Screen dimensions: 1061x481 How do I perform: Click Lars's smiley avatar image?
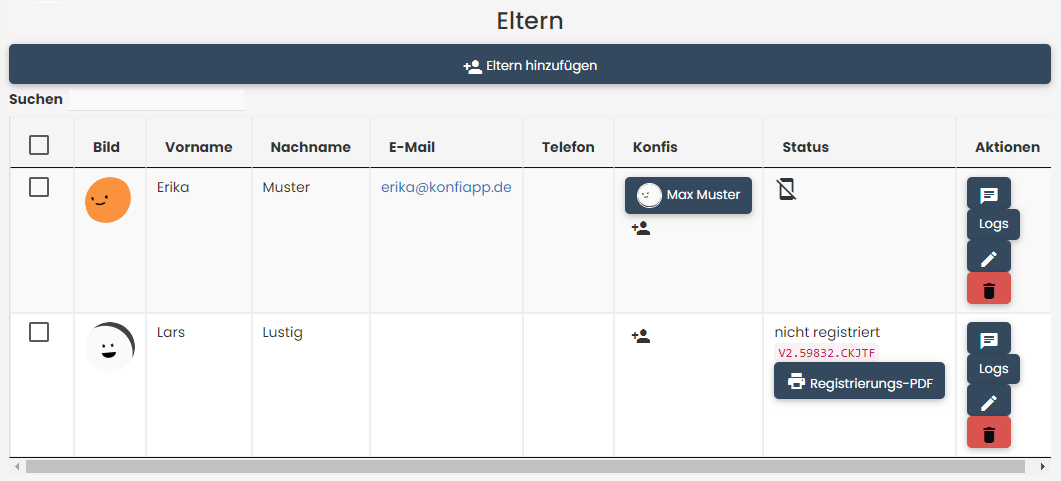click(110, 346)
